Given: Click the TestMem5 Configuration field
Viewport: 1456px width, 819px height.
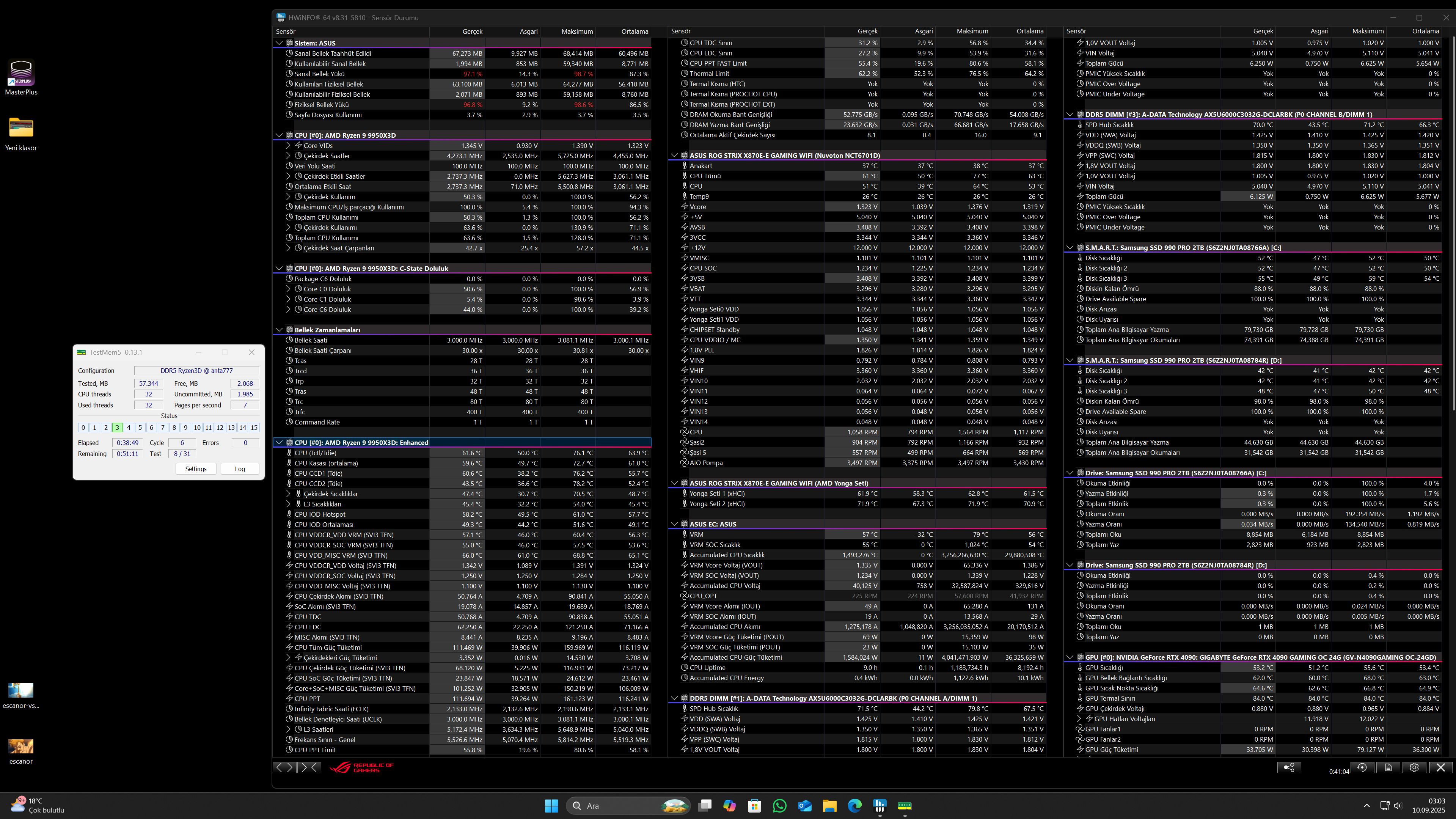Looking at the screenshot, I should click(x=197, y=371).
